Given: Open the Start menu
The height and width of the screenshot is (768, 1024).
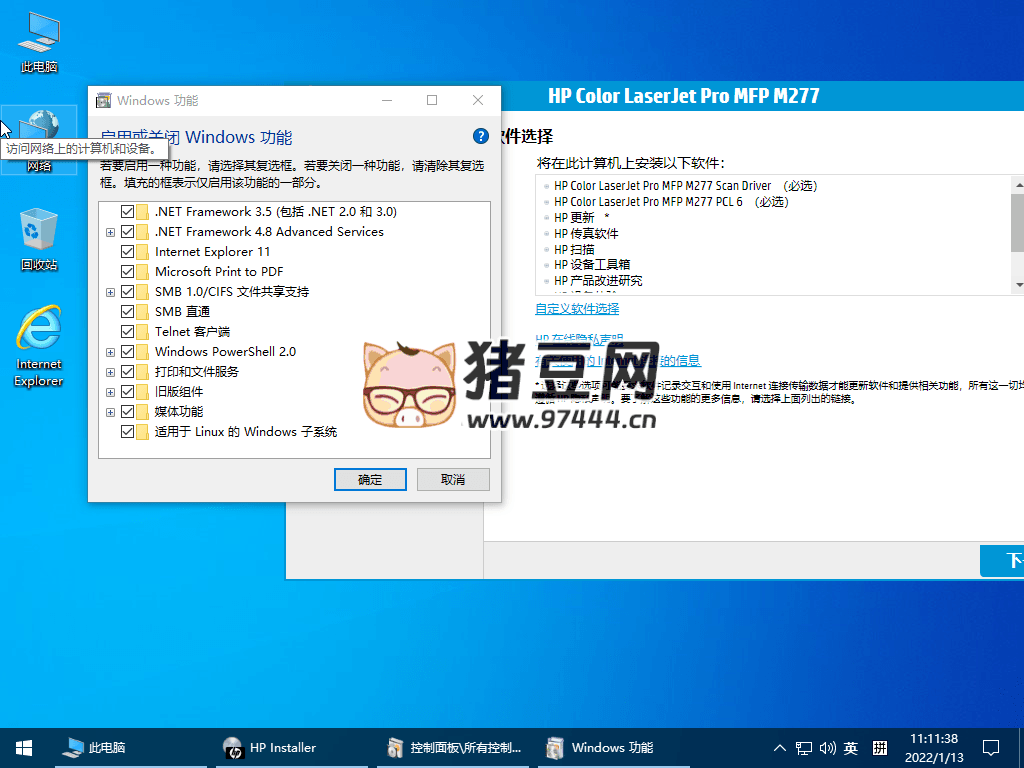Looking at the screenshot, I should tap(22, 747).
